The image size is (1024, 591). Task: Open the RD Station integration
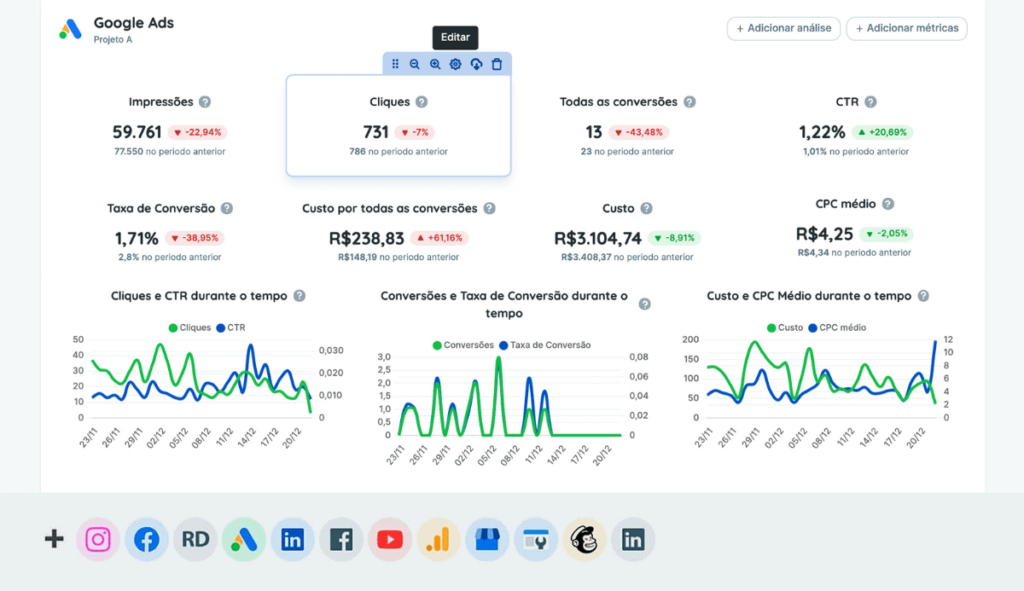[195, 539]
